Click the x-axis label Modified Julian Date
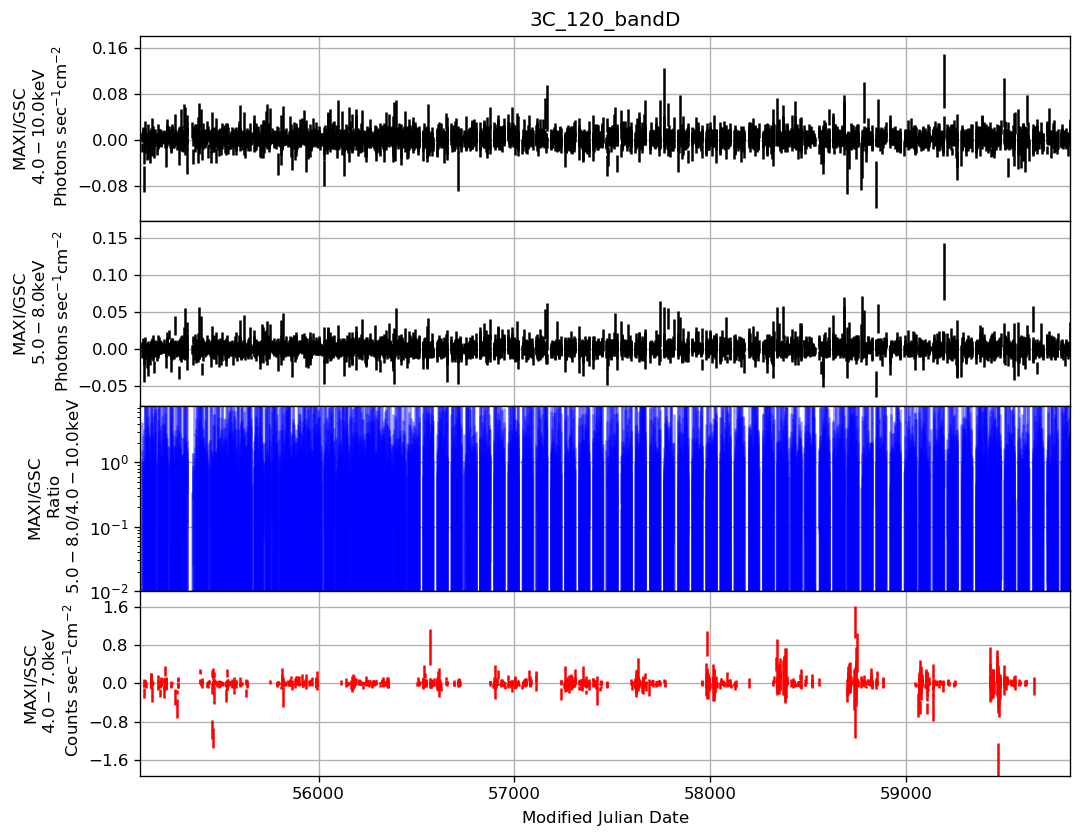This screenshot has width=1085, height=840. pos(605,818)
